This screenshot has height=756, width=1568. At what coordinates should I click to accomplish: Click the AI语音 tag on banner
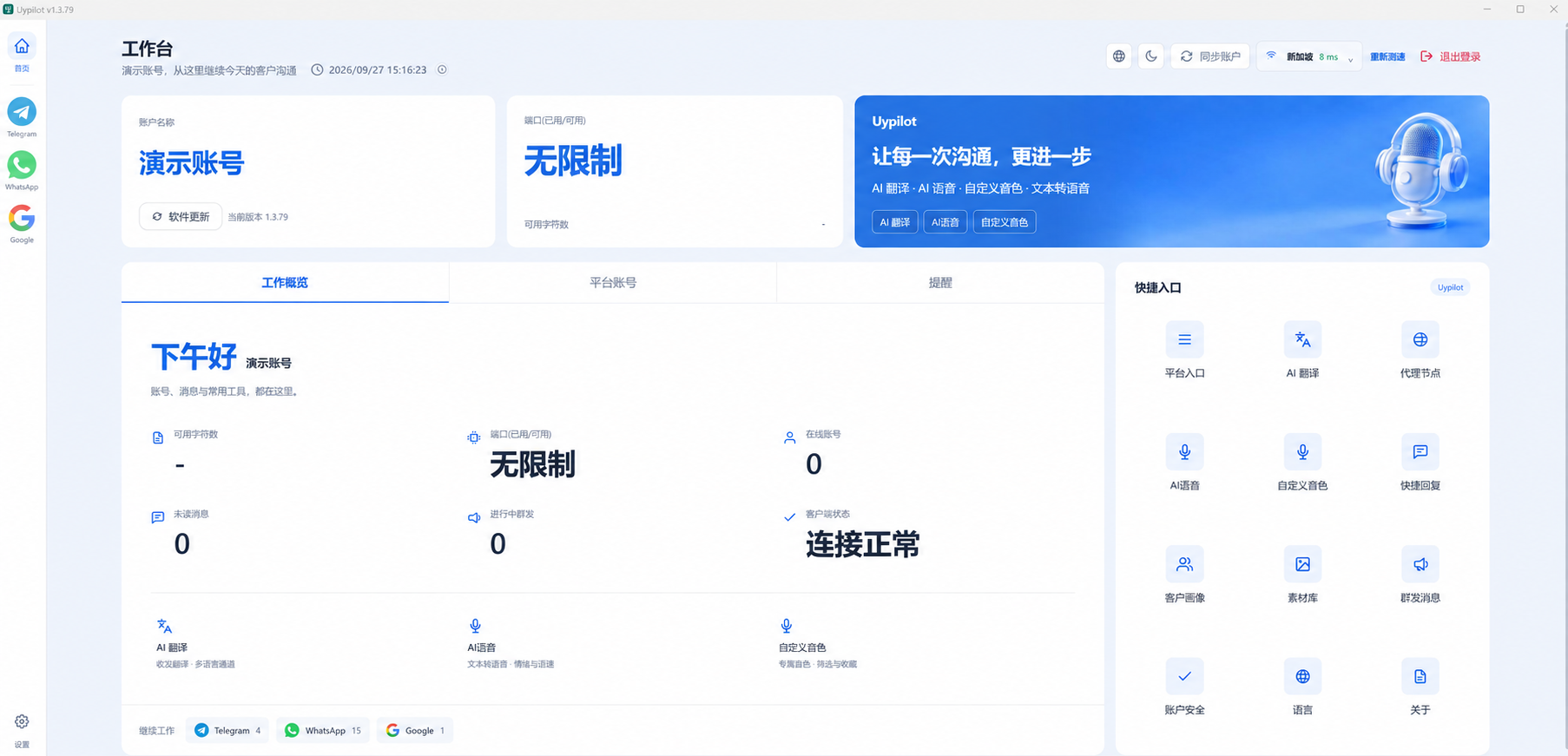click(945, 222)
